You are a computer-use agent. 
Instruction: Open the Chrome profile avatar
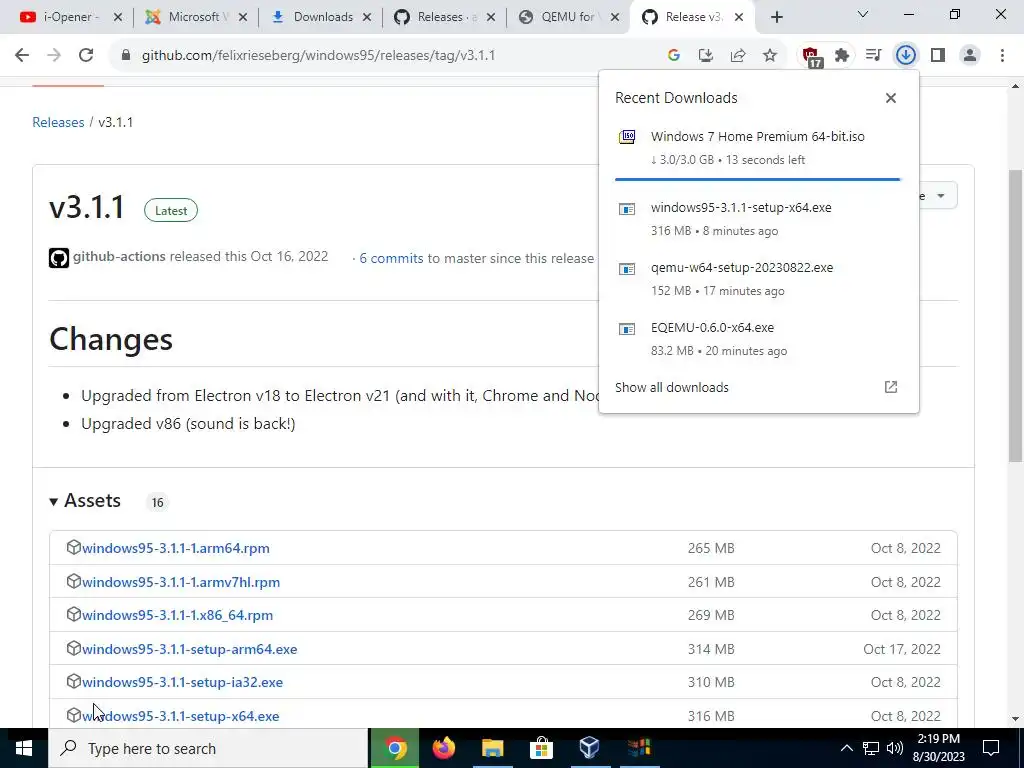click(970, 56)
